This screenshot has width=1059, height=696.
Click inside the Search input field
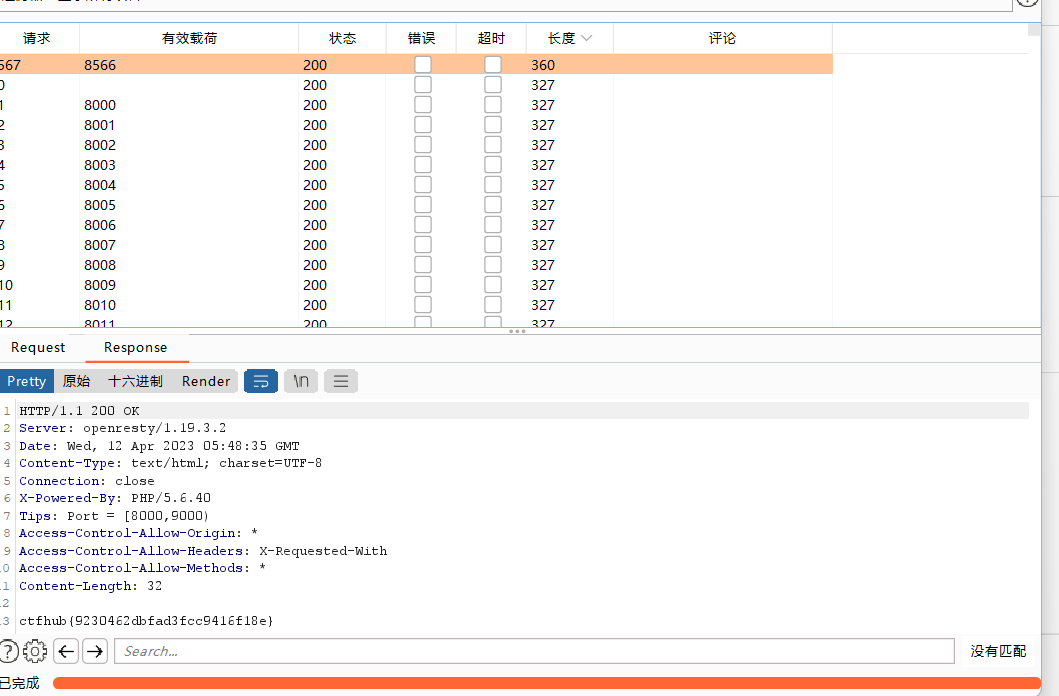(x=530, y=651)
